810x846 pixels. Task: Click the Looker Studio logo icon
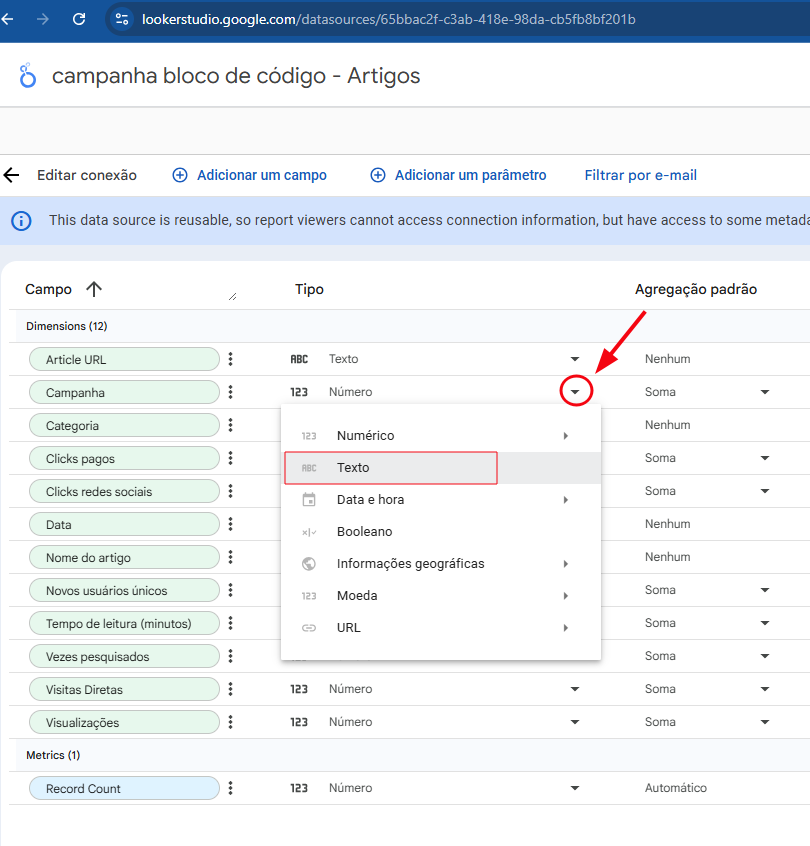[27, 75]
